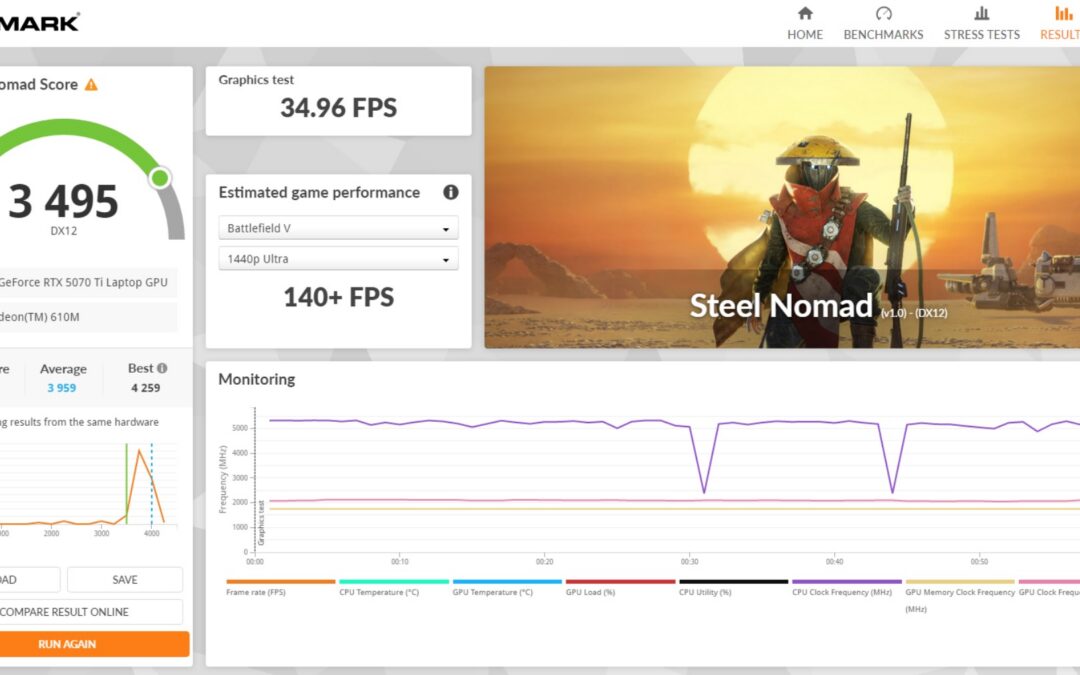Click info icon next to Estimated game performance
Viewport: 1080px width, 675px height.
click(450, 192)
